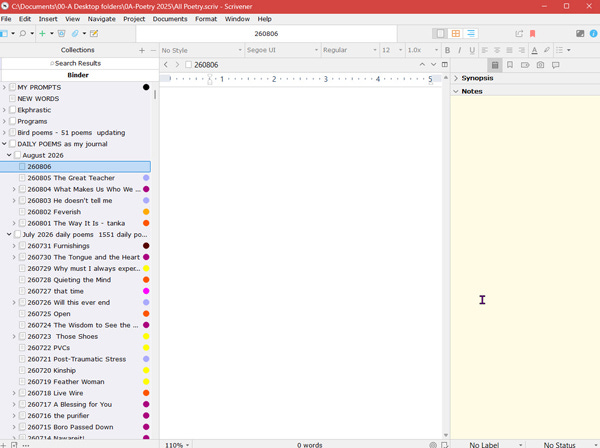Collapse the August 2026 folder

pyautogui.click(x=9, y=155)
